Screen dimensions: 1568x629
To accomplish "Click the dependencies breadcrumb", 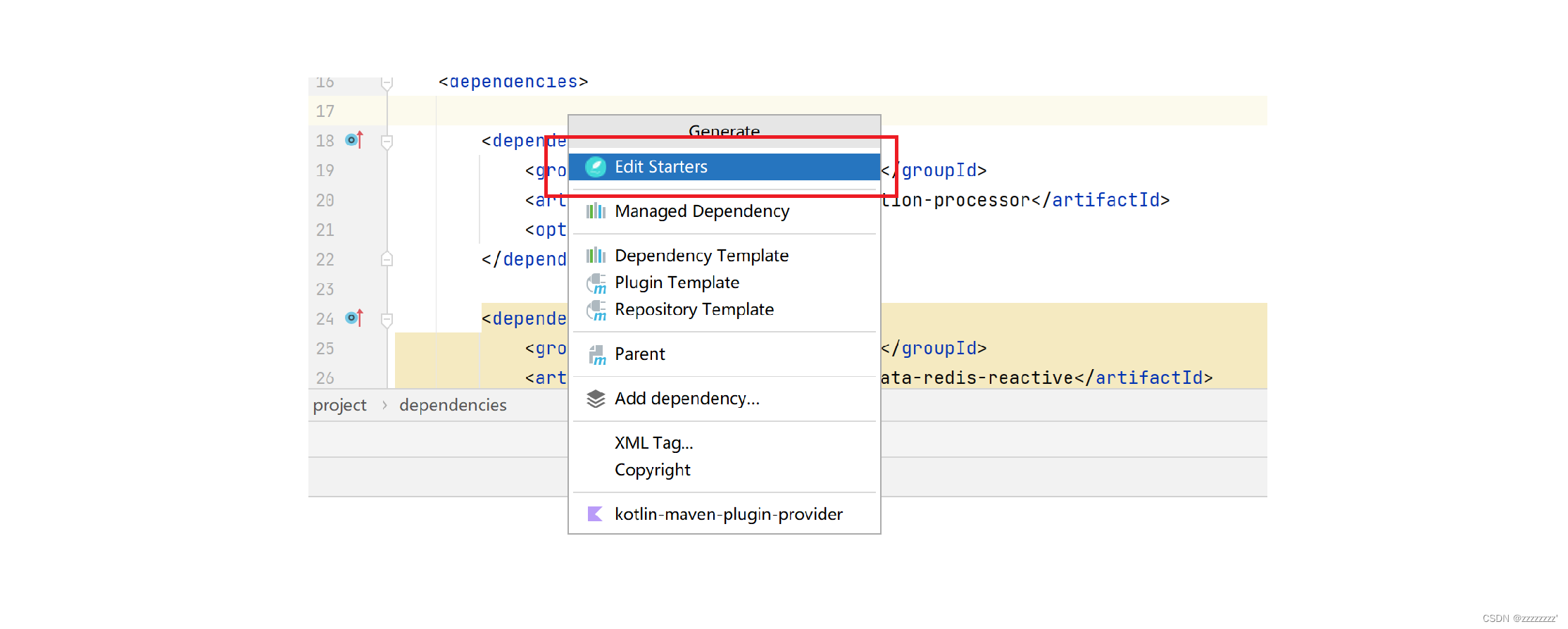I will point(453,405).
